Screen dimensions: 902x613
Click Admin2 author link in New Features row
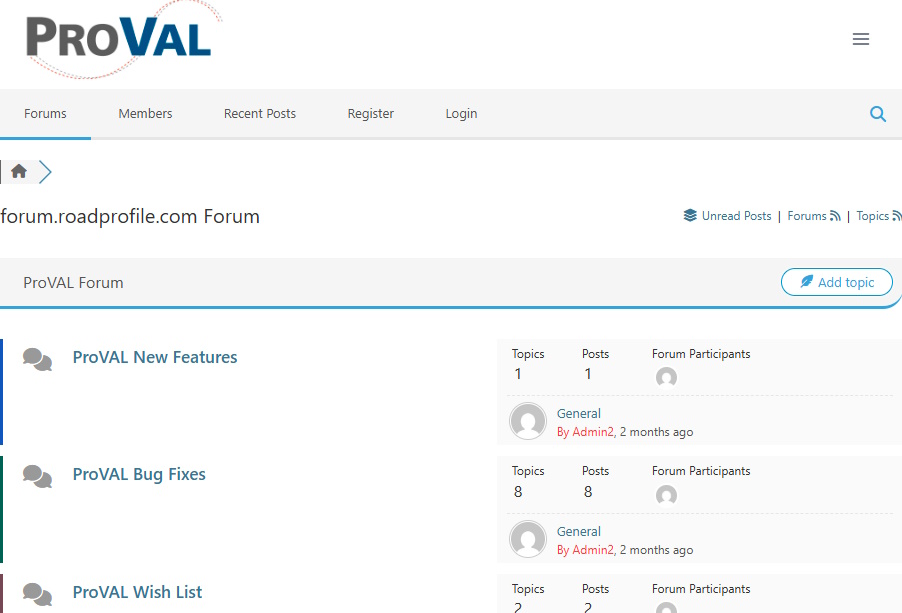pyautogui.click(x=593, y=432)
